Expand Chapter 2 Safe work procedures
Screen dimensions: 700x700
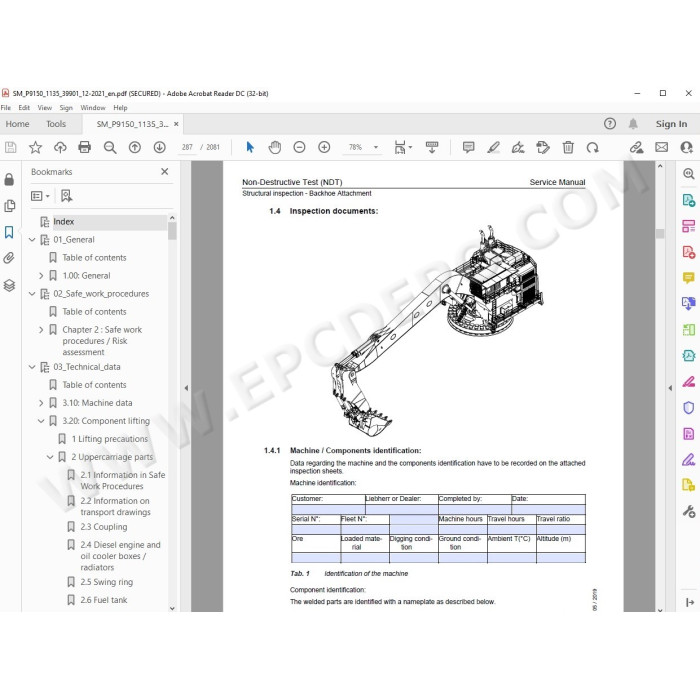(41, 330)
